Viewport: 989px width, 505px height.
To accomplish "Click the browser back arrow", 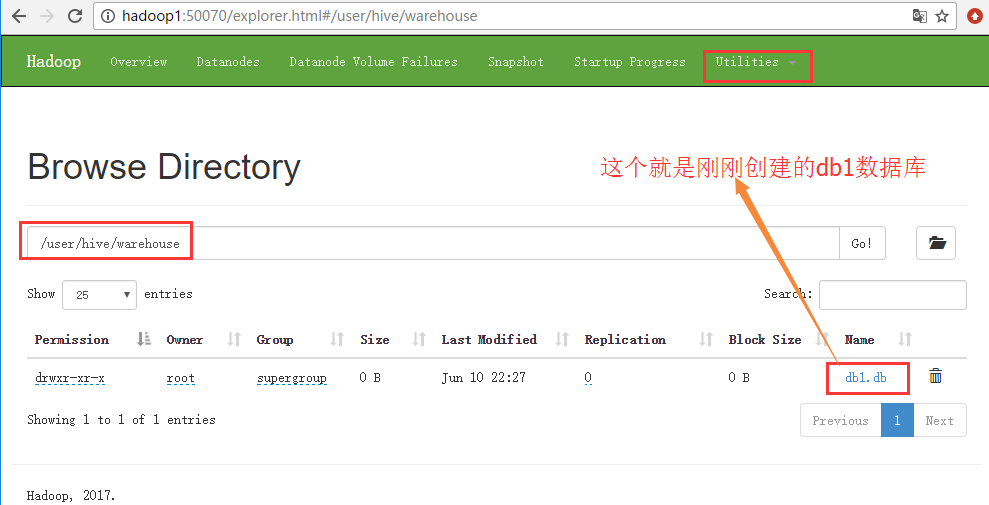I will (x=19, y=16).
